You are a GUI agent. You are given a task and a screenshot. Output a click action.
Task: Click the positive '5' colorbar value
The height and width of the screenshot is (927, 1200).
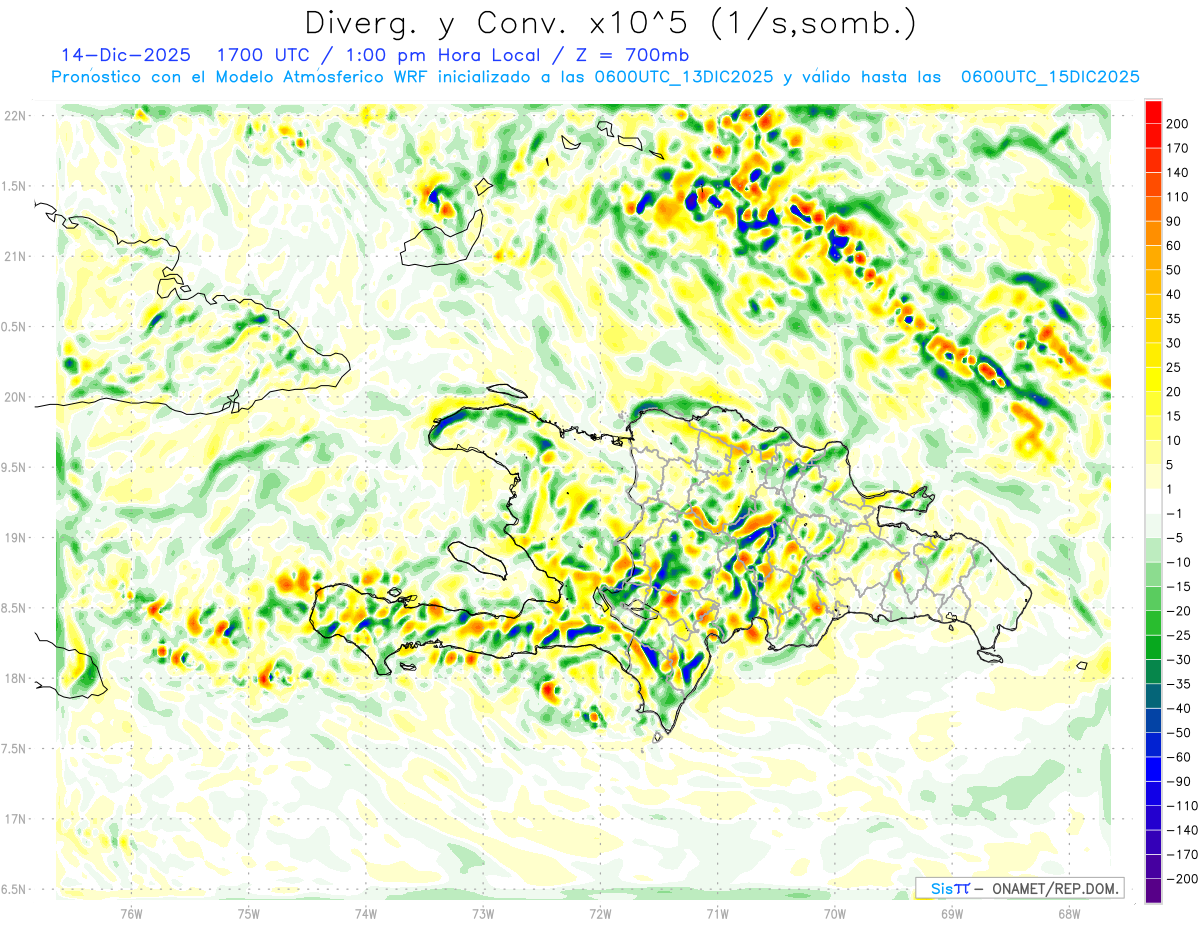click(x=1170, y=465)
